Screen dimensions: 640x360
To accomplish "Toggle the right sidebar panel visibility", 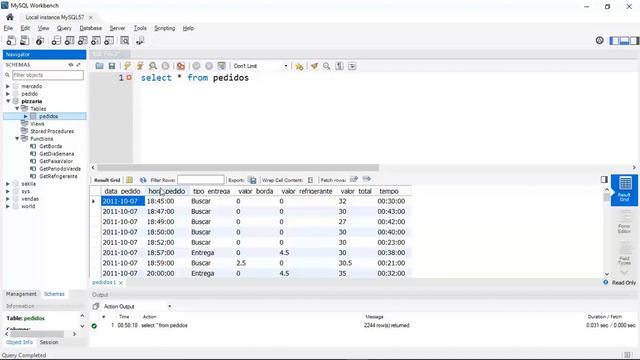I will pos(634,40).
